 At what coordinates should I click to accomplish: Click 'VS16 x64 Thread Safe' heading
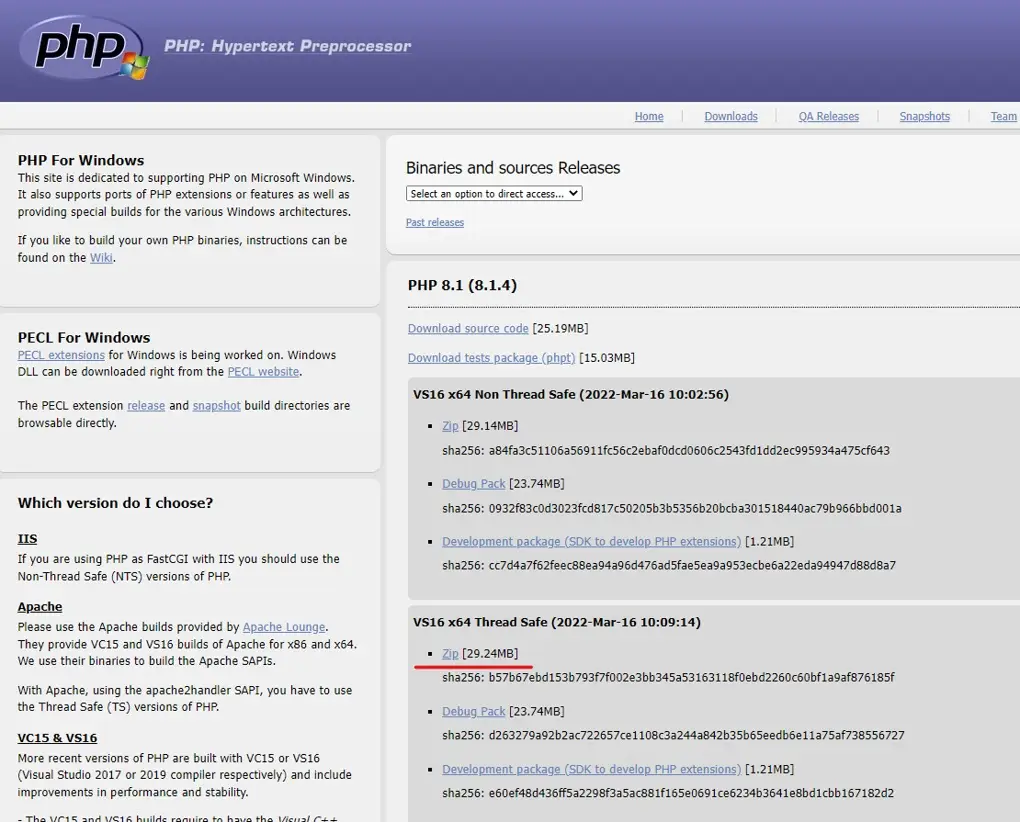557,622
